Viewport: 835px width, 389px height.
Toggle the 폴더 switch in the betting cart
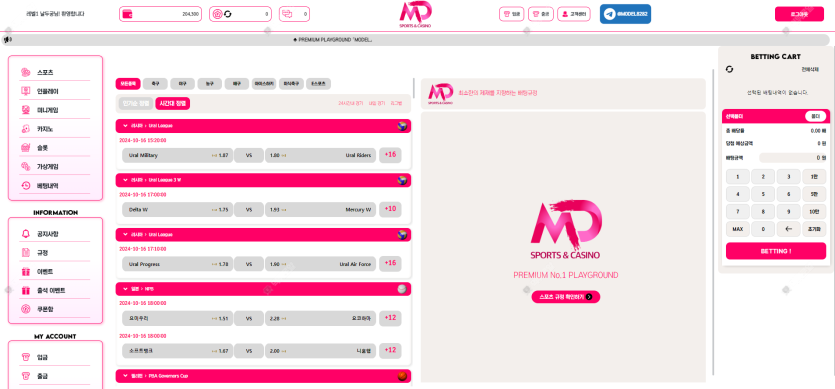click(815, 116)
